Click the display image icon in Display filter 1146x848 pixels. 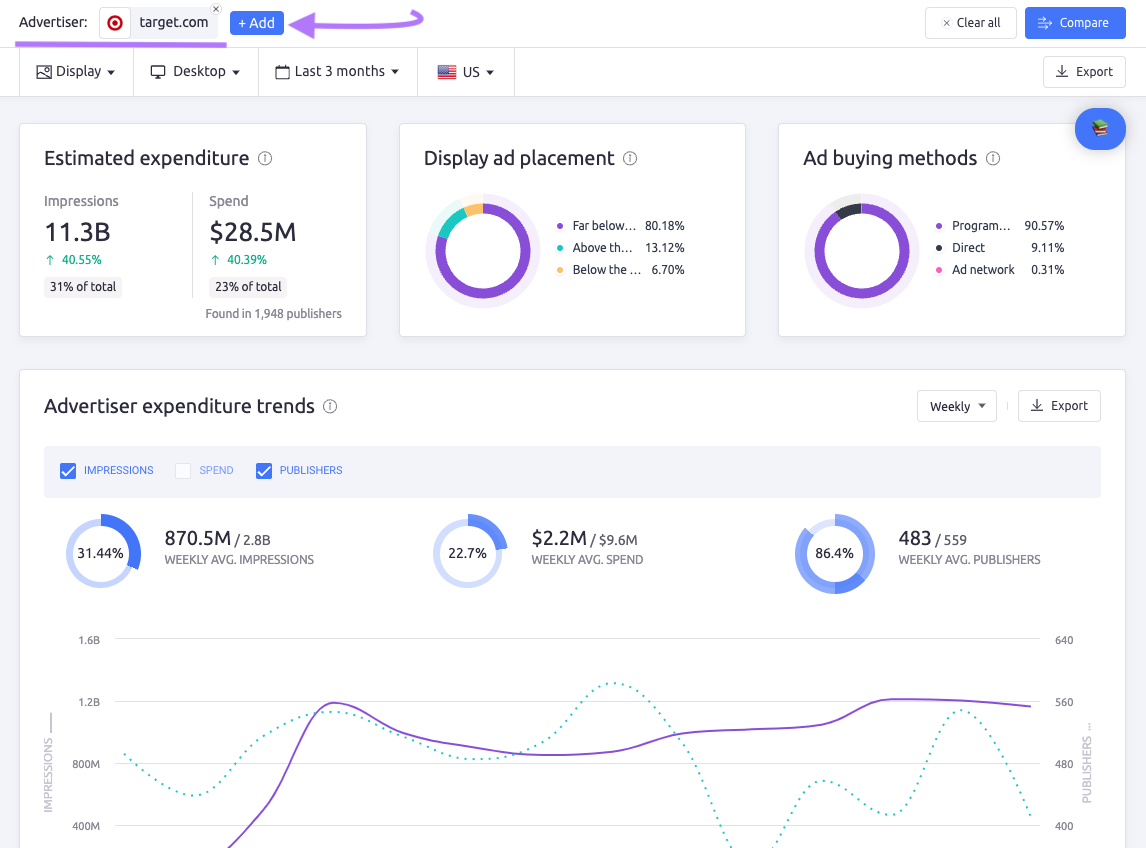[44, 72]
